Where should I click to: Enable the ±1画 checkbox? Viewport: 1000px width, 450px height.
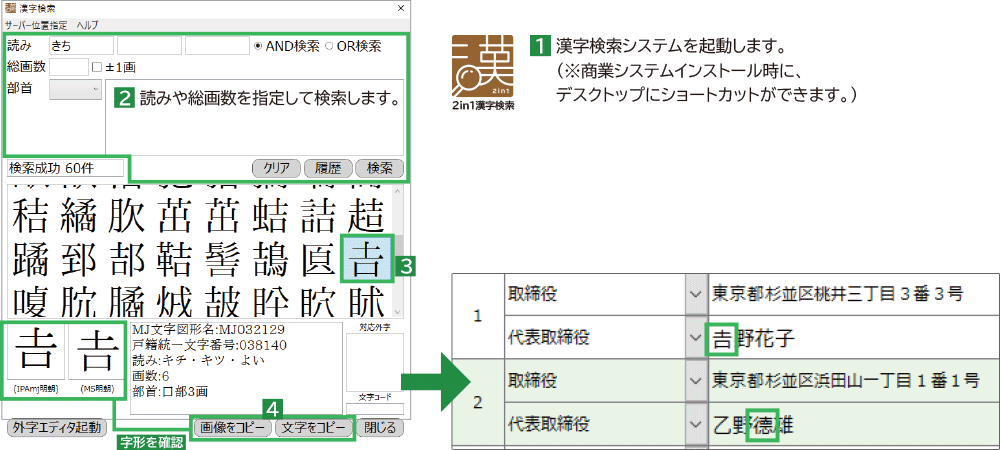[x=97, y=67]
